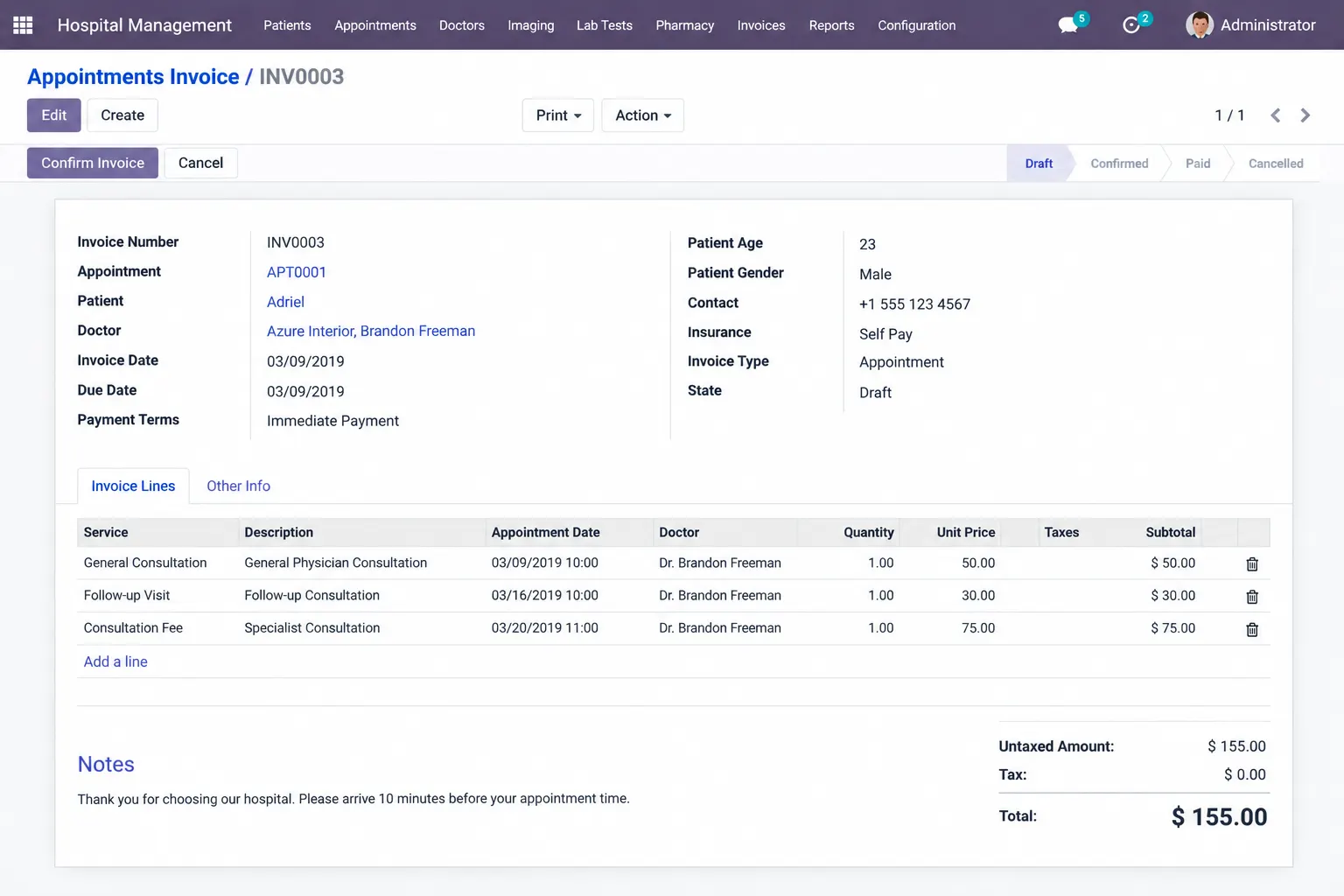Image resolution: width=1344 pixels, height=896 pixels.
Task: Expand the Action dropdown
Action: pyautogui.click(x=643, y=115)
